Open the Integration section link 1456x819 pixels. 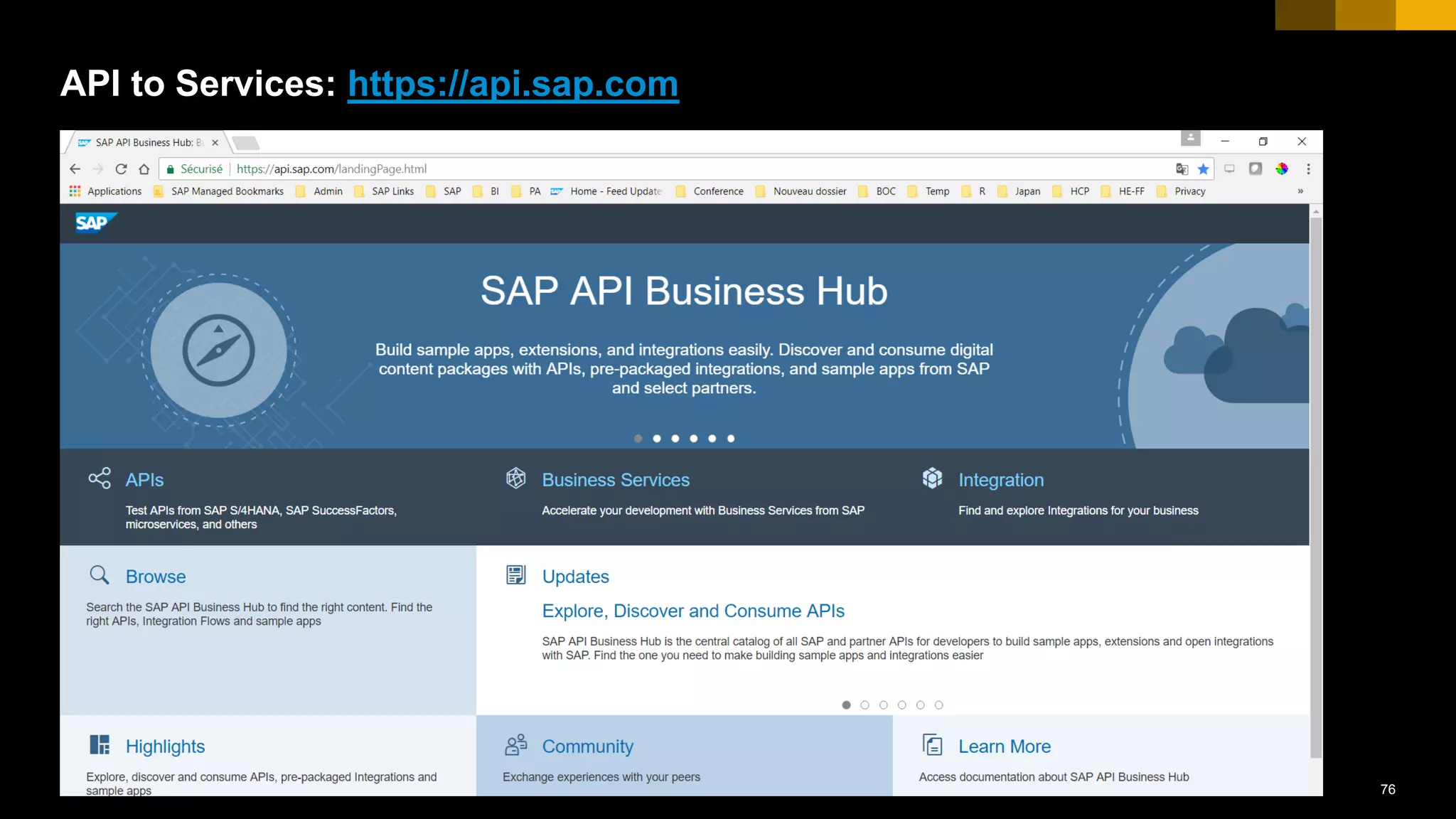[1001, 480]
